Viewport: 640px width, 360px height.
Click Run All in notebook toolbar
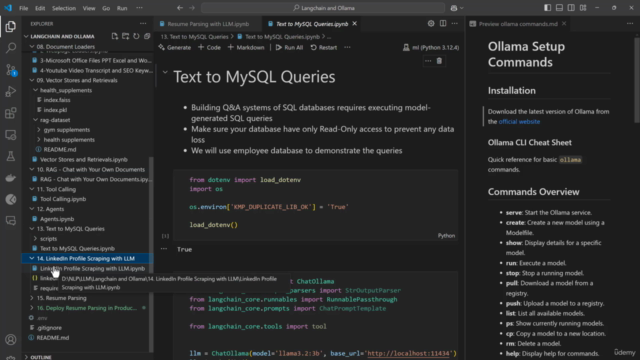289,47
